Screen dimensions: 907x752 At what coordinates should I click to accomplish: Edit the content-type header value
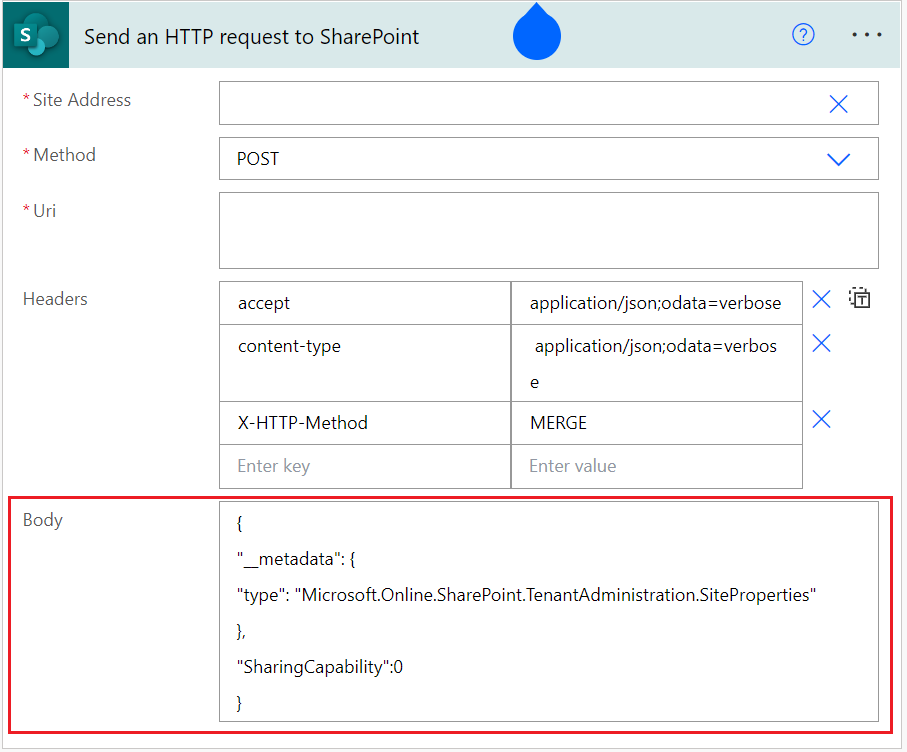click(657, 363)
